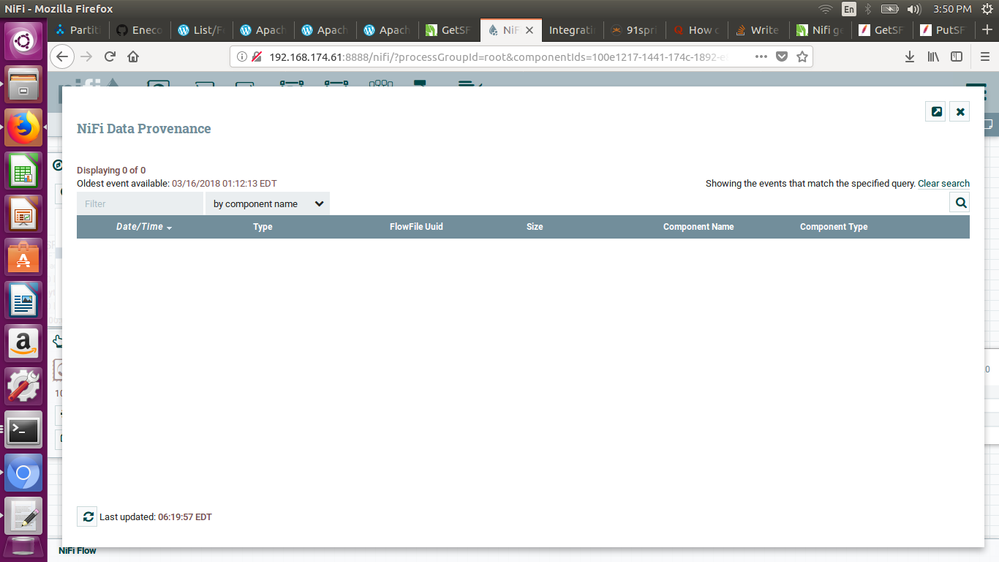
Task: Open a new browser tab
Action: tap(987, 30)
